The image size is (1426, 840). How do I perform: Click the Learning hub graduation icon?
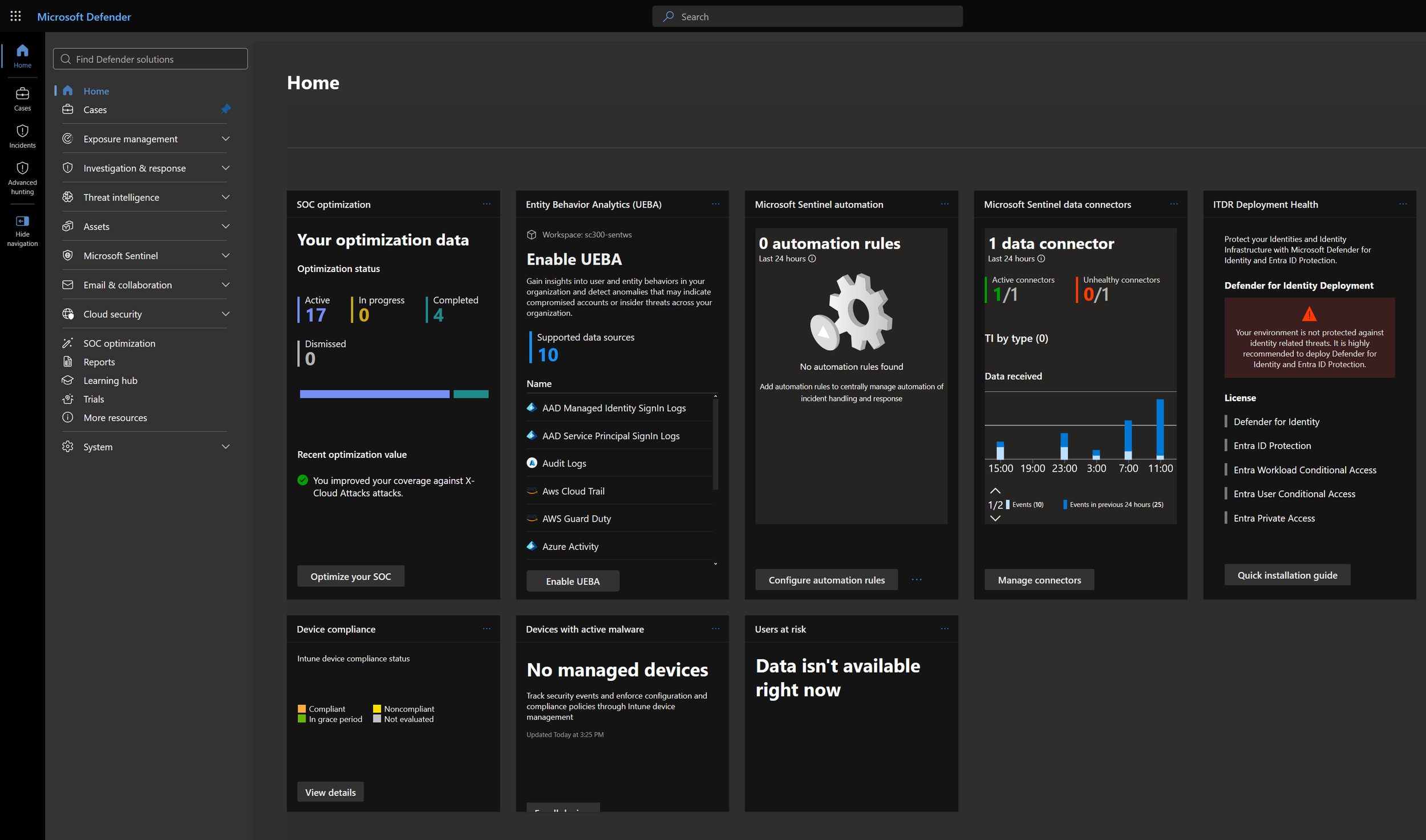point(68,380)
